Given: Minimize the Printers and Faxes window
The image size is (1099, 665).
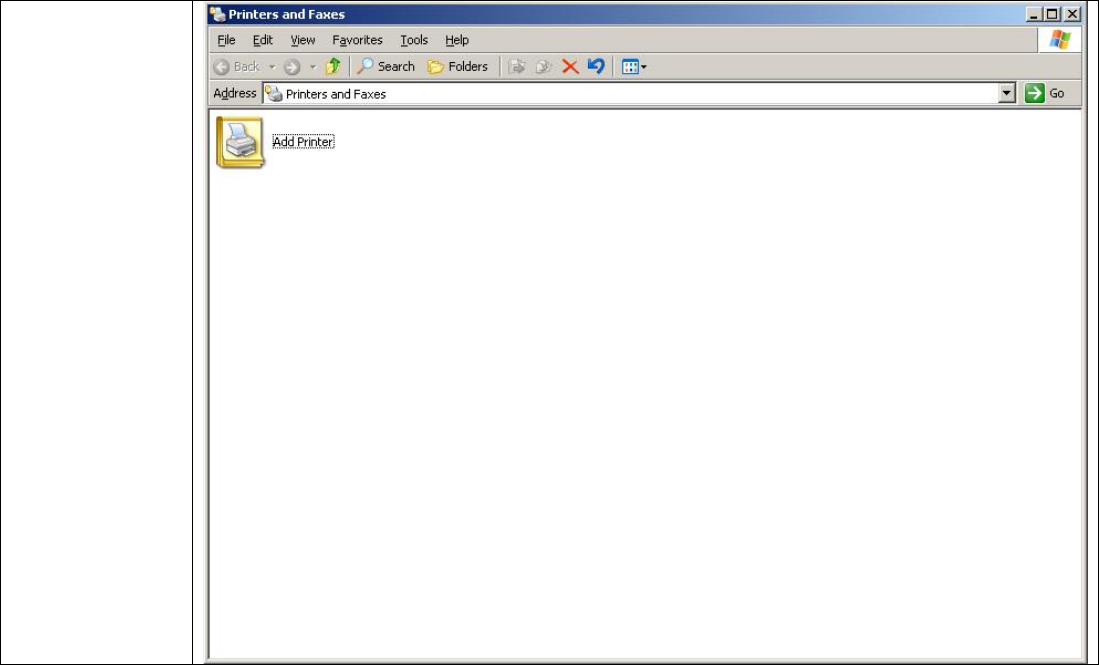Looking at the screenshot, I should (1033, 14).
